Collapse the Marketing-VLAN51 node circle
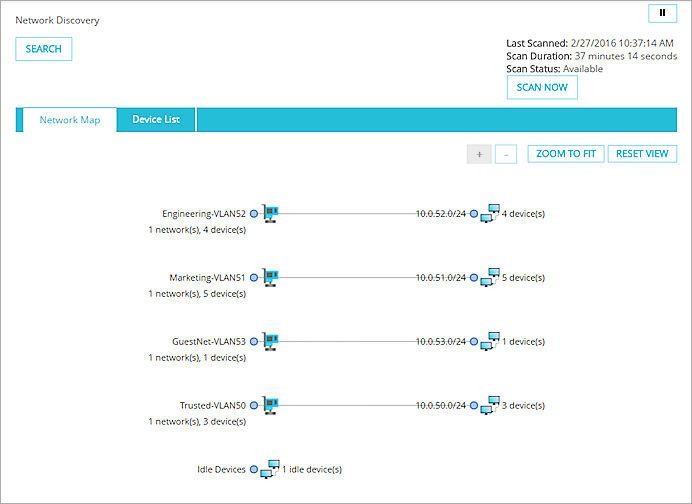 pyautogui.click(x=254, y=278)
